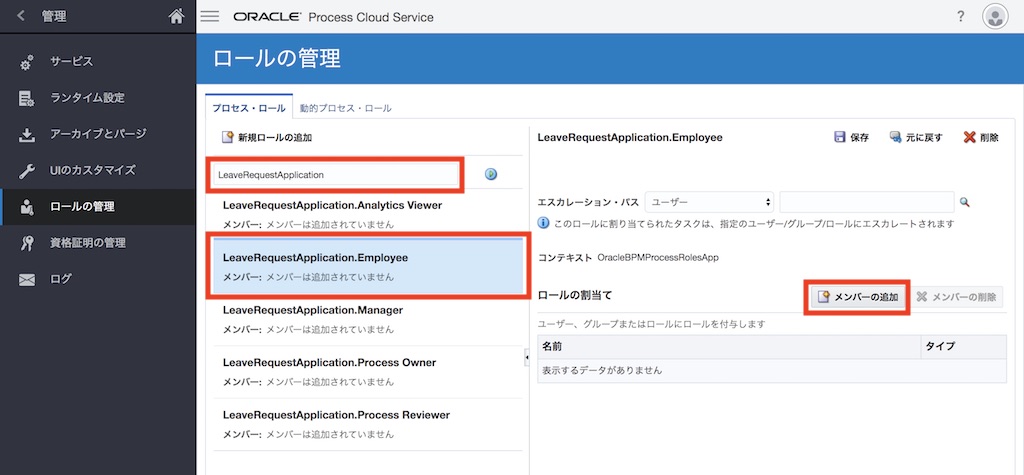Screen dimensions: 1024x475
Task: Click the 保存 save button
Action: tap(852, 137)
